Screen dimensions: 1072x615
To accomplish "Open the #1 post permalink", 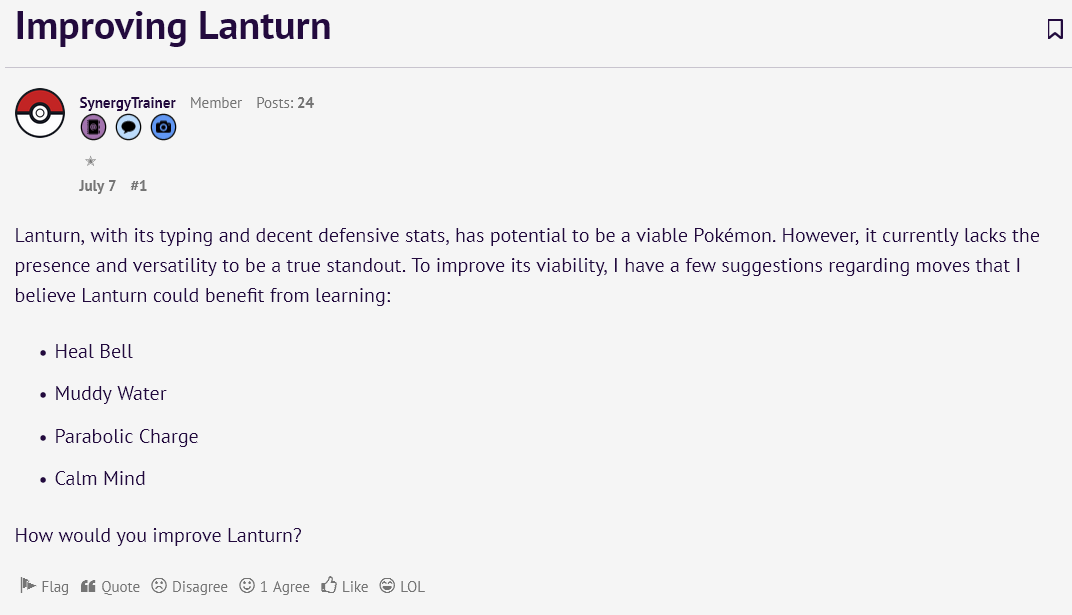I will [x=138, y=186].
